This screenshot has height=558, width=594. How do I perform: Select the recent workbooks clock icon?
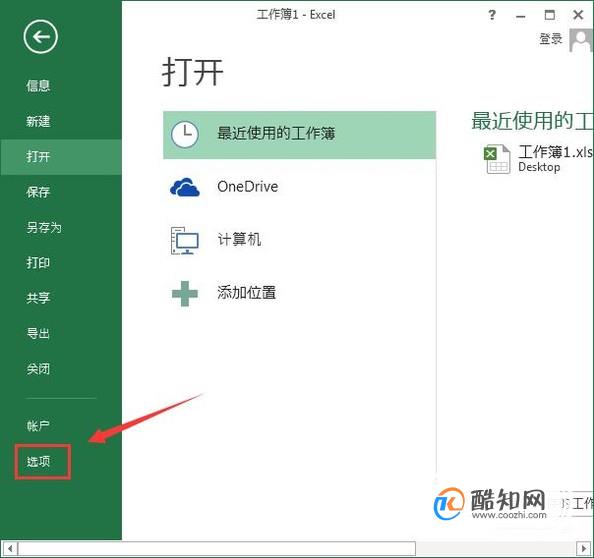tap(184, 134)
